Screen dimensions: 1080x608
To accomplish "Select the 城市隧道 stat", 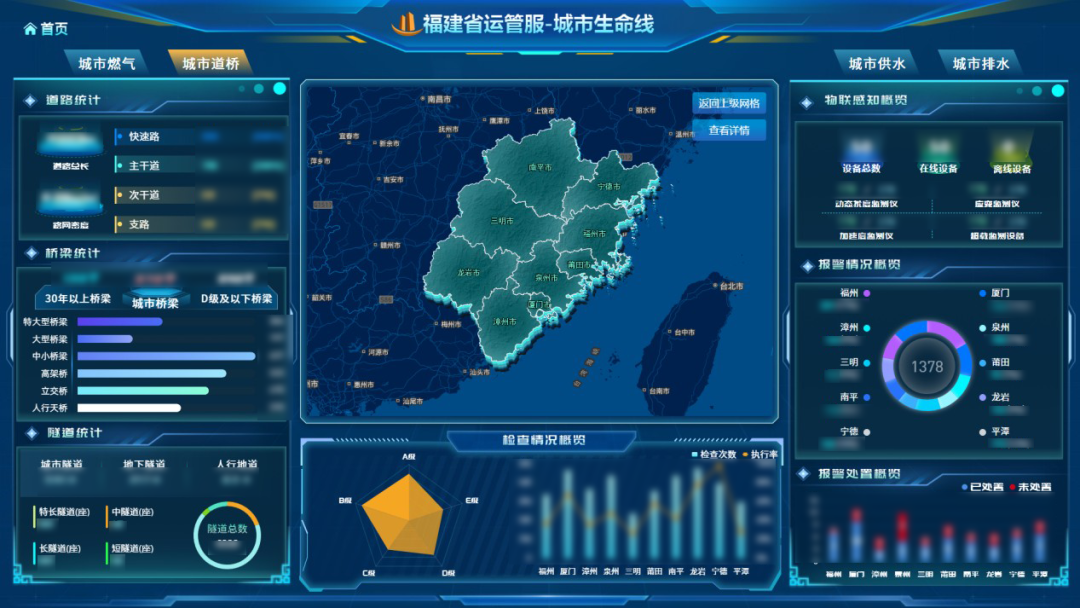I will tap(61, 470).
